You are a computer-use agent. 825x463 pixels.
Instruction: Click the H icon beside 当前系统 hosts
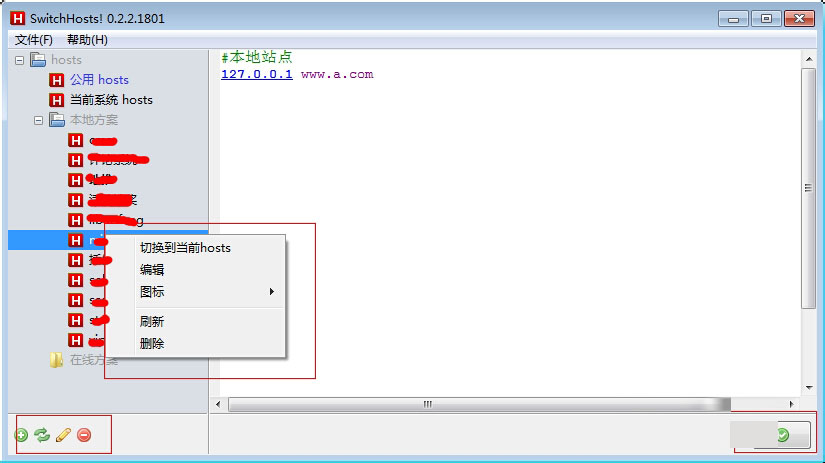pos(56,100)
